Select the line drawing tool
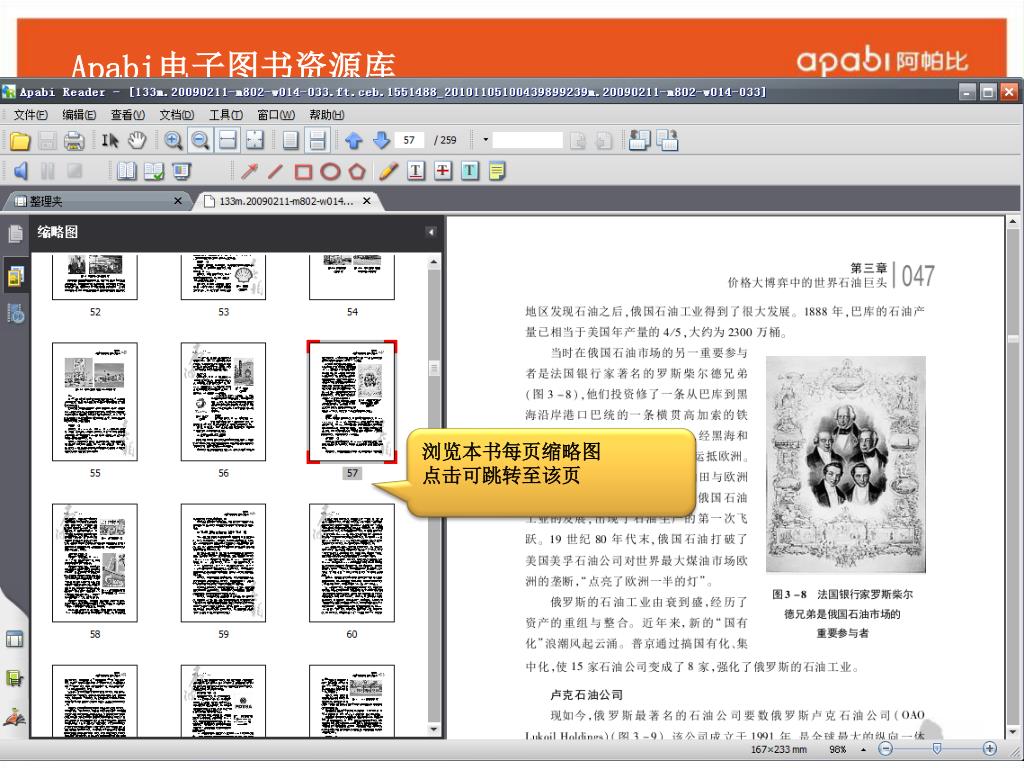Image resolution: width=1024 pixels, height=768 pixels. point(276,171)
